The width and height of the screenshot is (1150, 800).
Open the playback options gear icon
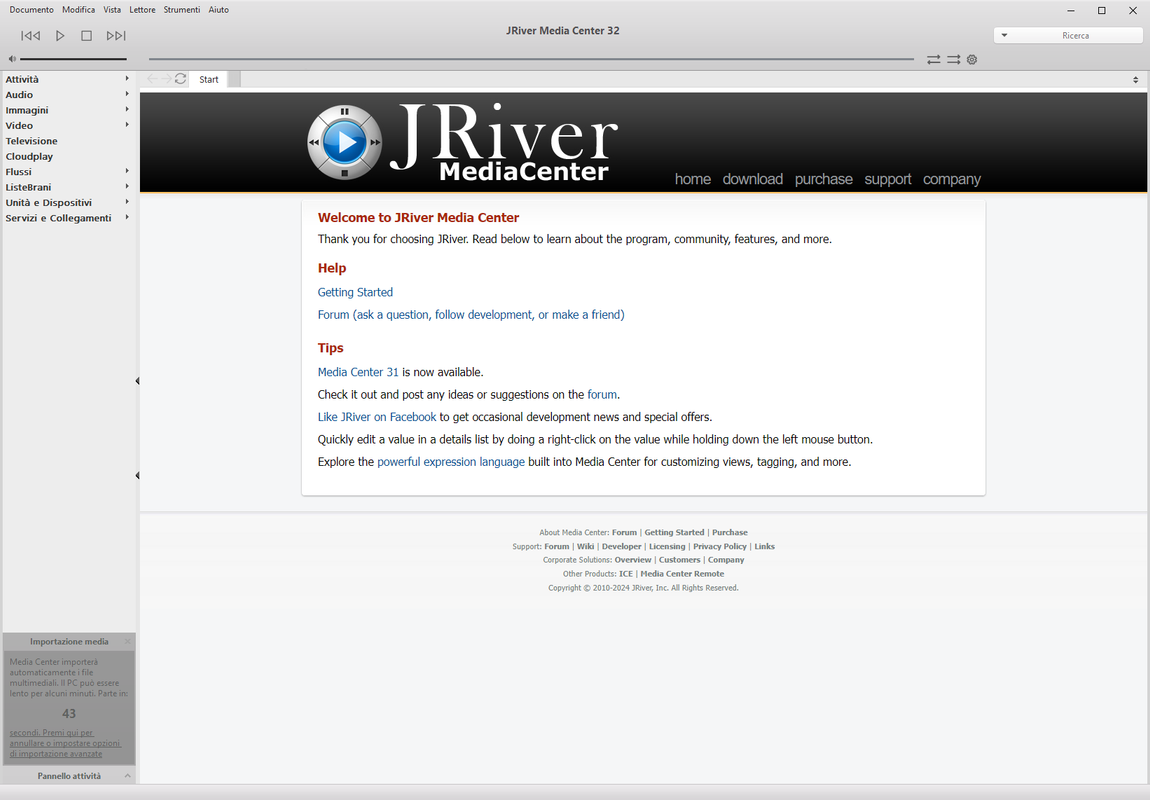click(972, 59)
